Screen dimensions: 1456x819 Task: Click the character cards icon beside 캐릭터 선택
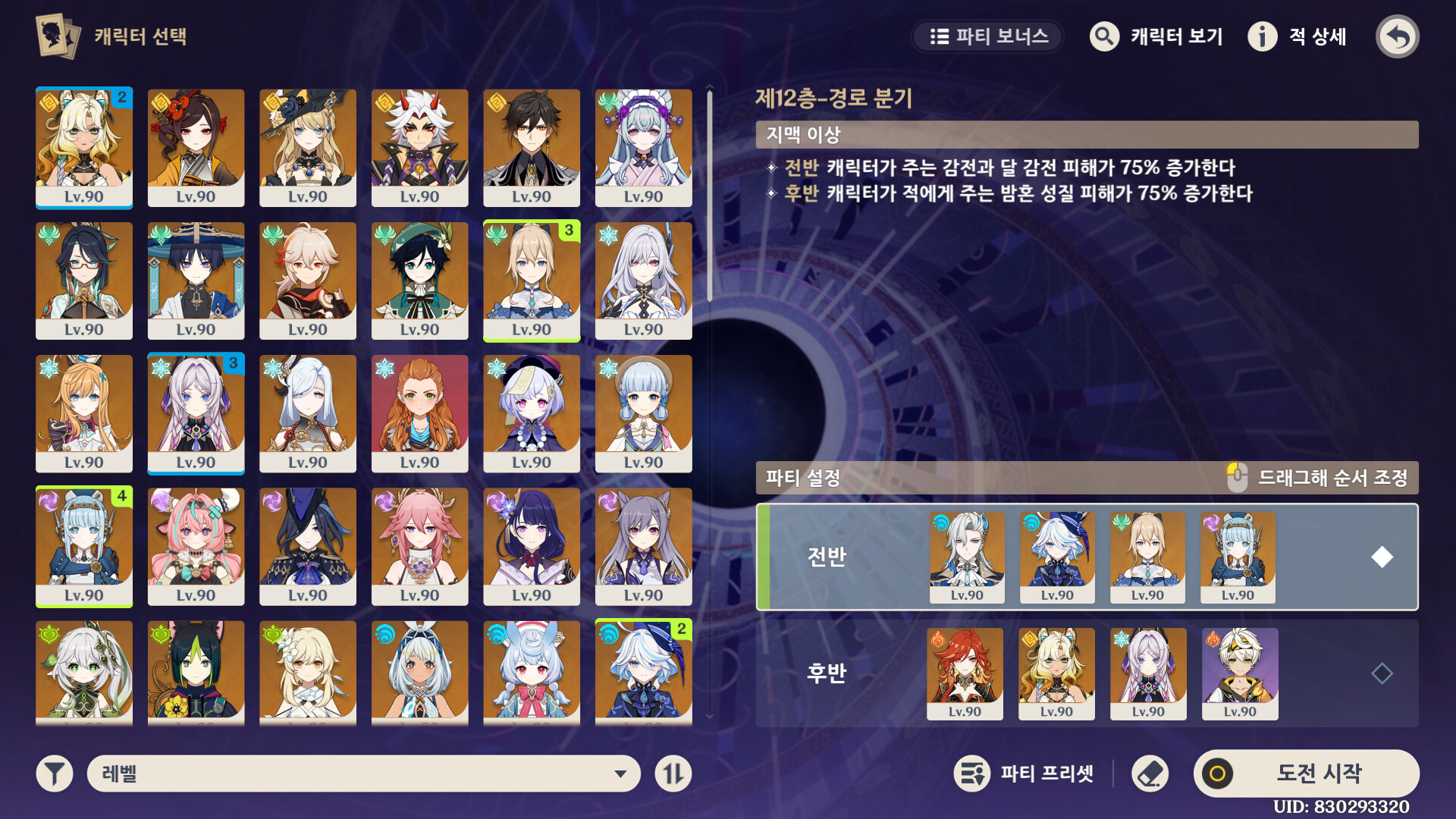(58, 36)
